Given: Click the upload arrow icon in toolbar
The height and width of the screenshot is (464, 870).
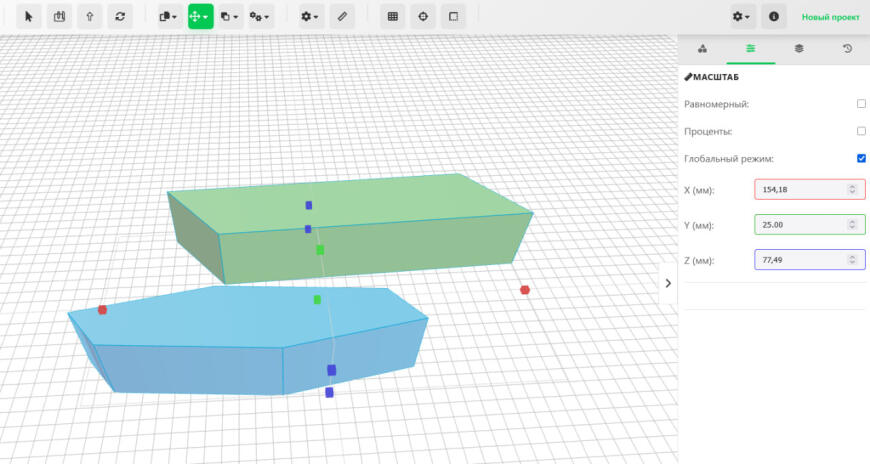Looking at the screenshot, I should [90, 17].
